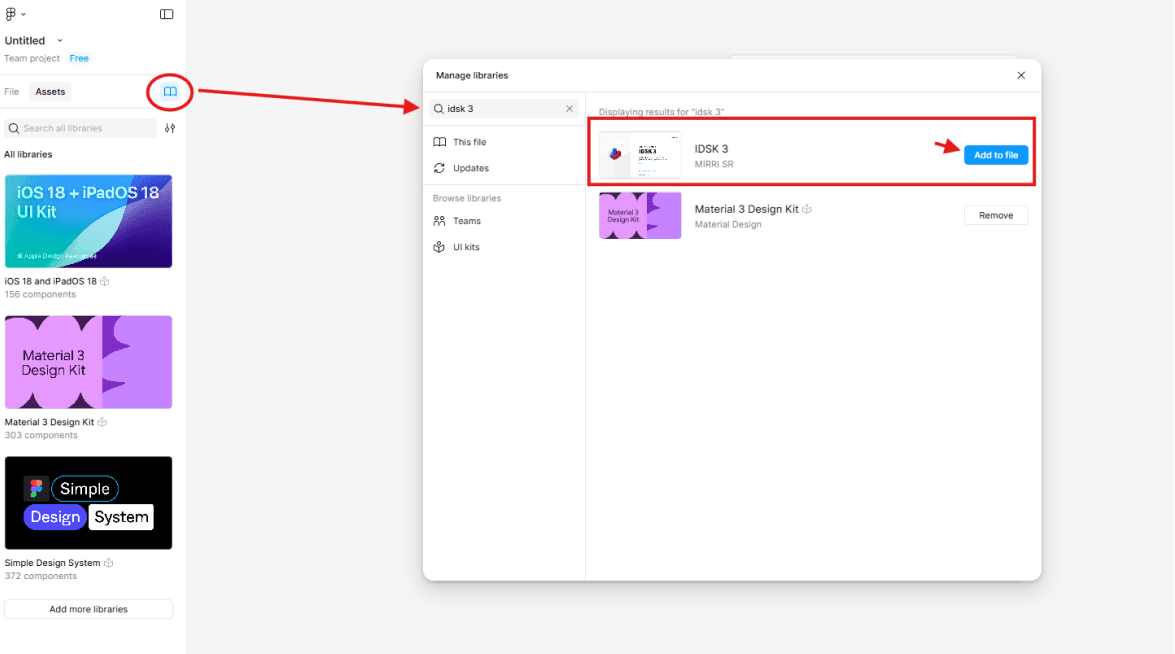The image size is (1175, 654).
Task: Click the Free plan badge
Action: pyautogui.click(x=79, y=58)
